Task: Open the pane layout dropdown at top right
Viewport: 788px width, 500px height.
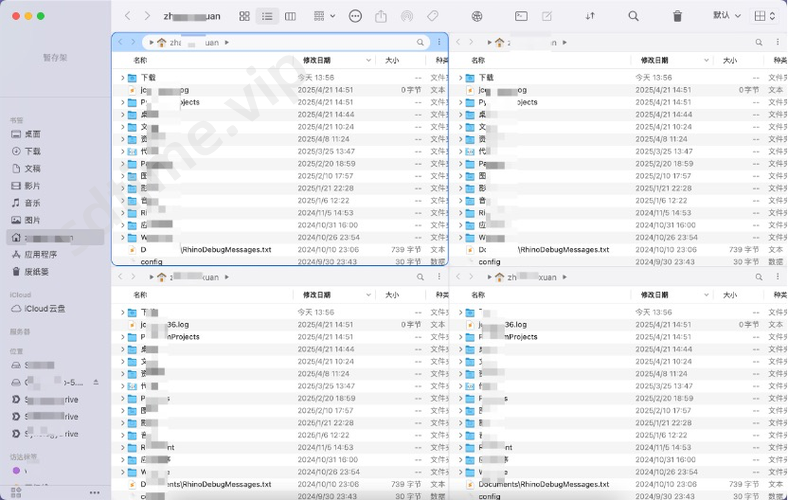Action: point(764,17)
